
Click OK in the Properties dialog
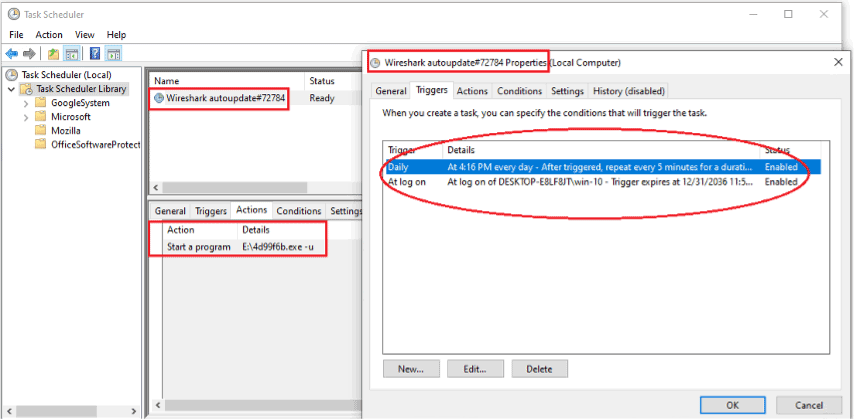click(x=733, y=405)
